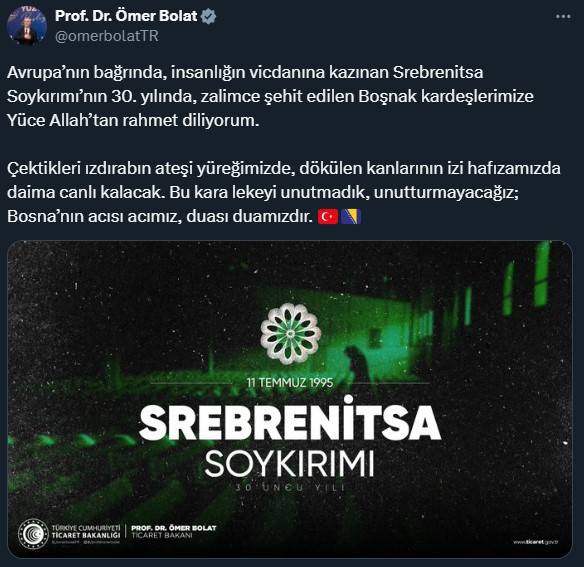The height and width of the screenshot is (567, 584).
Task: Click the Turkish flag emoji
Action: tap(328, 216)
